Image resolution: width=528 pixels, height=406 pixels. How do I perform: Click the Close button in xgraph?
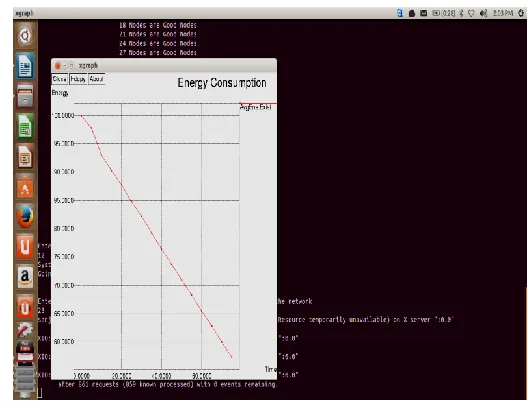pyautogui.click(x=60, y=79)
